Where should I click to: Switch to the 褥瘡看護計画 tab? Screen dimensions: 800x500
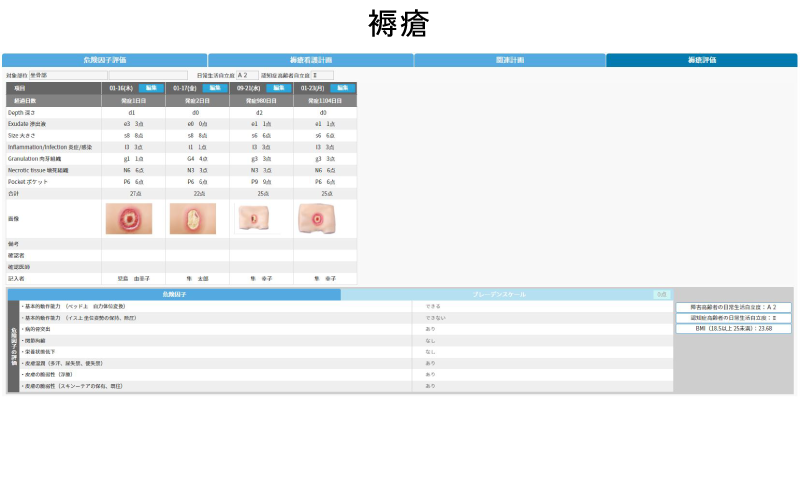coord(311,60)
